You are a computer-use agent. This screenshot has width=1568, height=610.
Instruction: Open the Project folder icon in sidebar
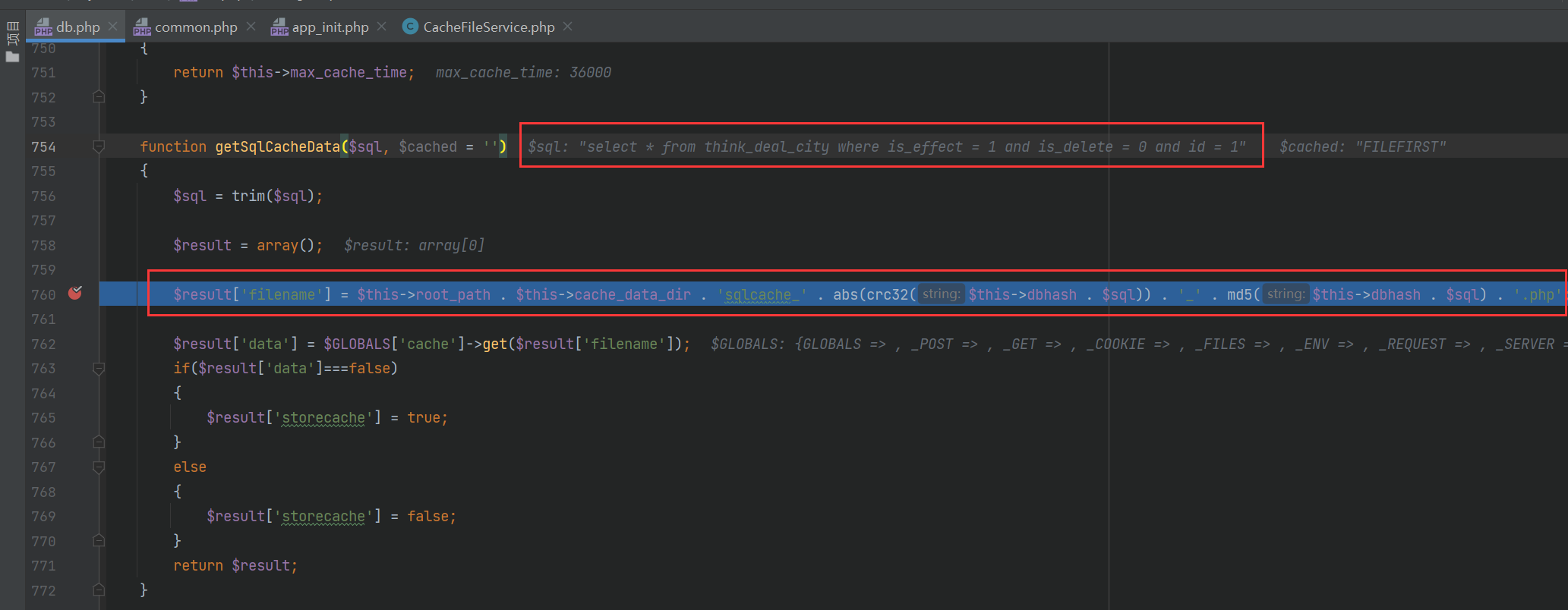click(12, 57)
